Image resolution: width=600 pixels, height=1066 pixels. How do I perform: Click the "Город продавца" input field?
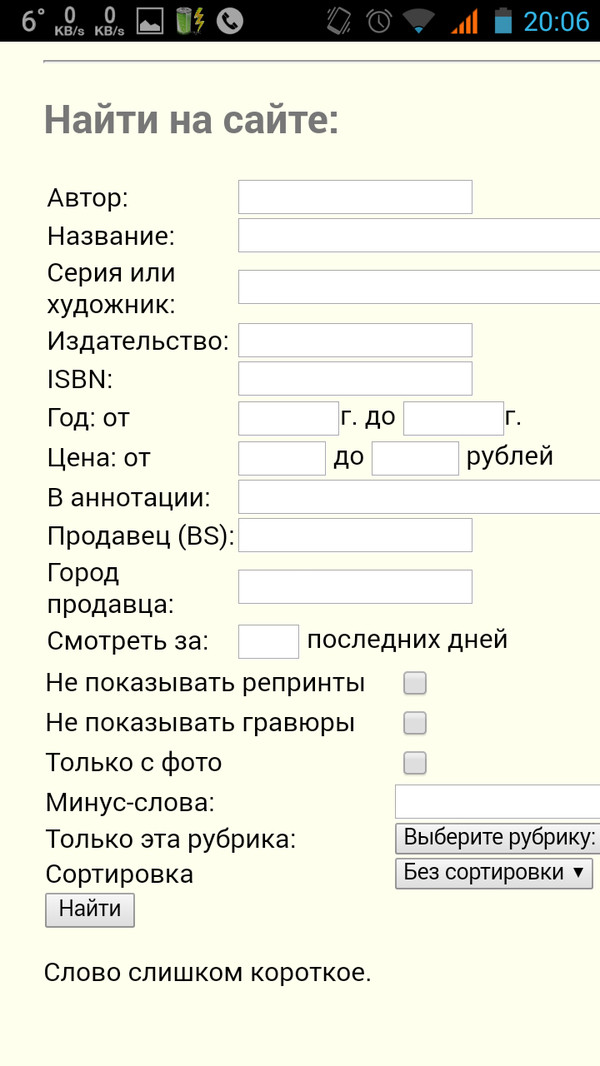click(355, 587)
